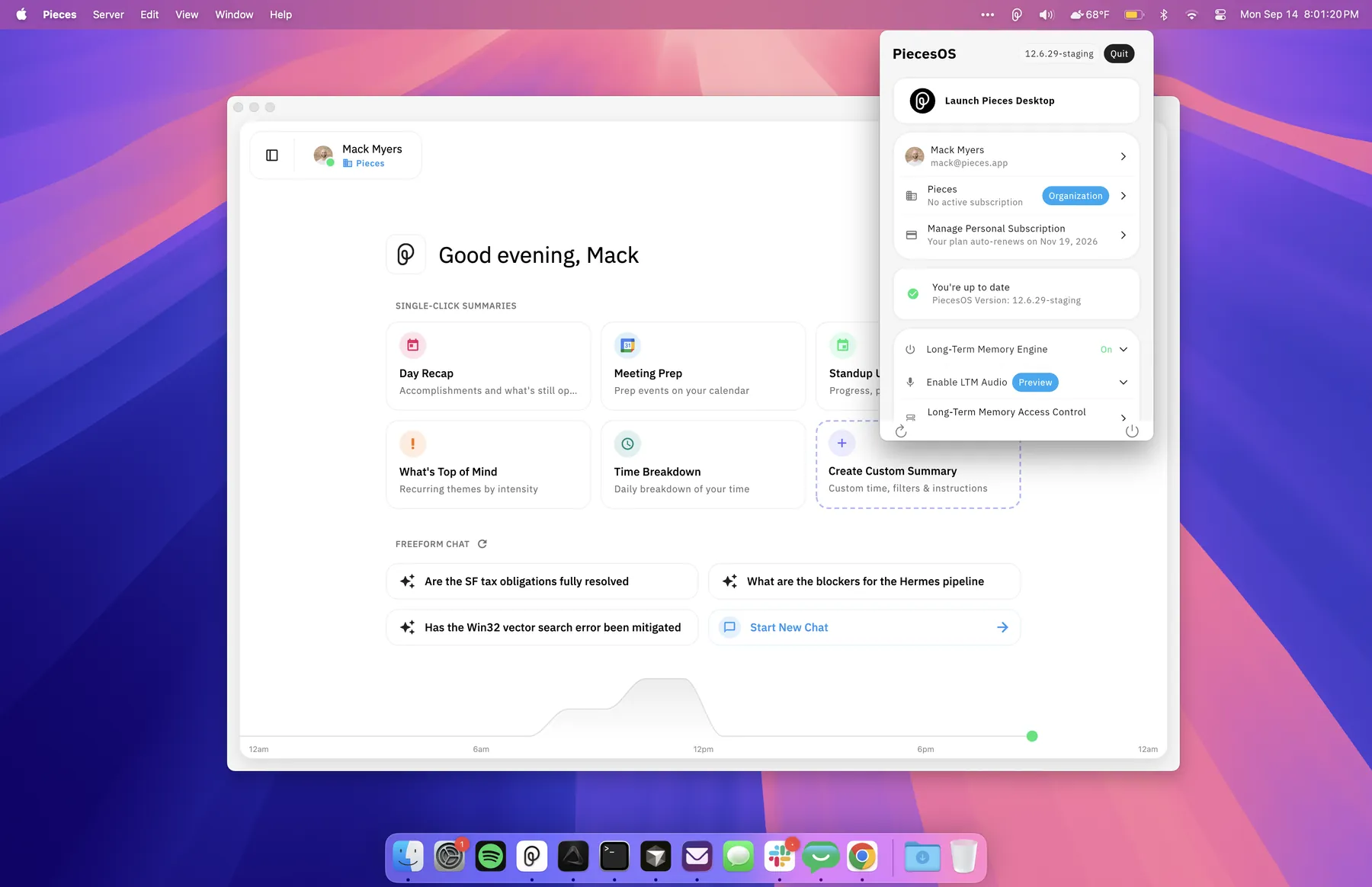Ask 'Are the SF tax obligations fully resolved'
1372x887 pixels.
542,581
